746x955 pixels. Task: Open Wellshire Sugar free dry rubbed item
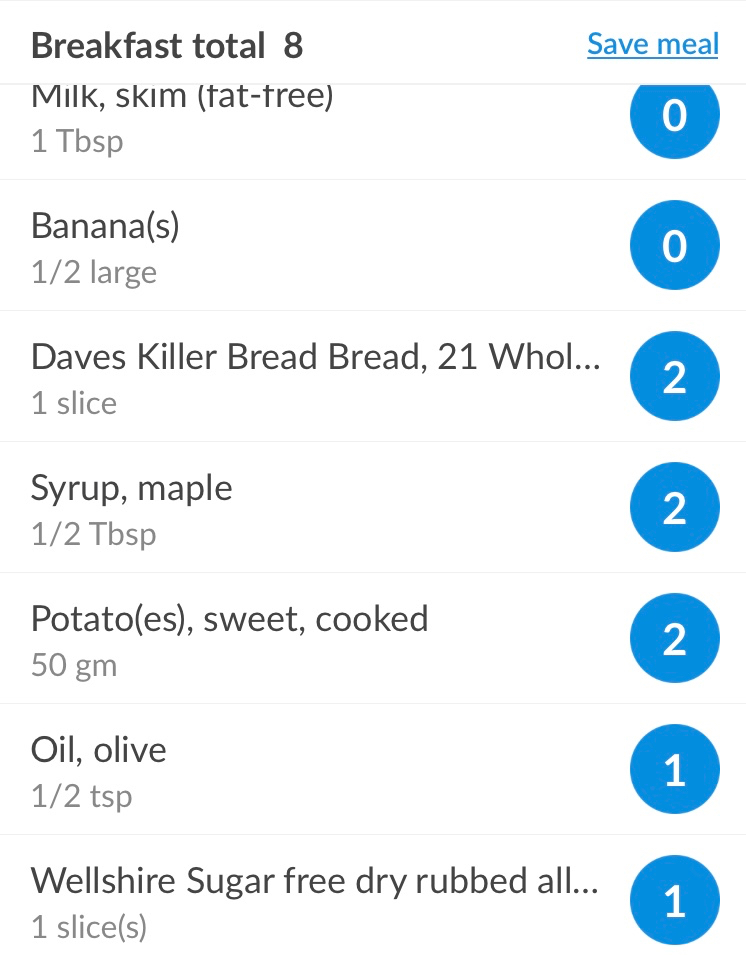(x=373, y=895)
